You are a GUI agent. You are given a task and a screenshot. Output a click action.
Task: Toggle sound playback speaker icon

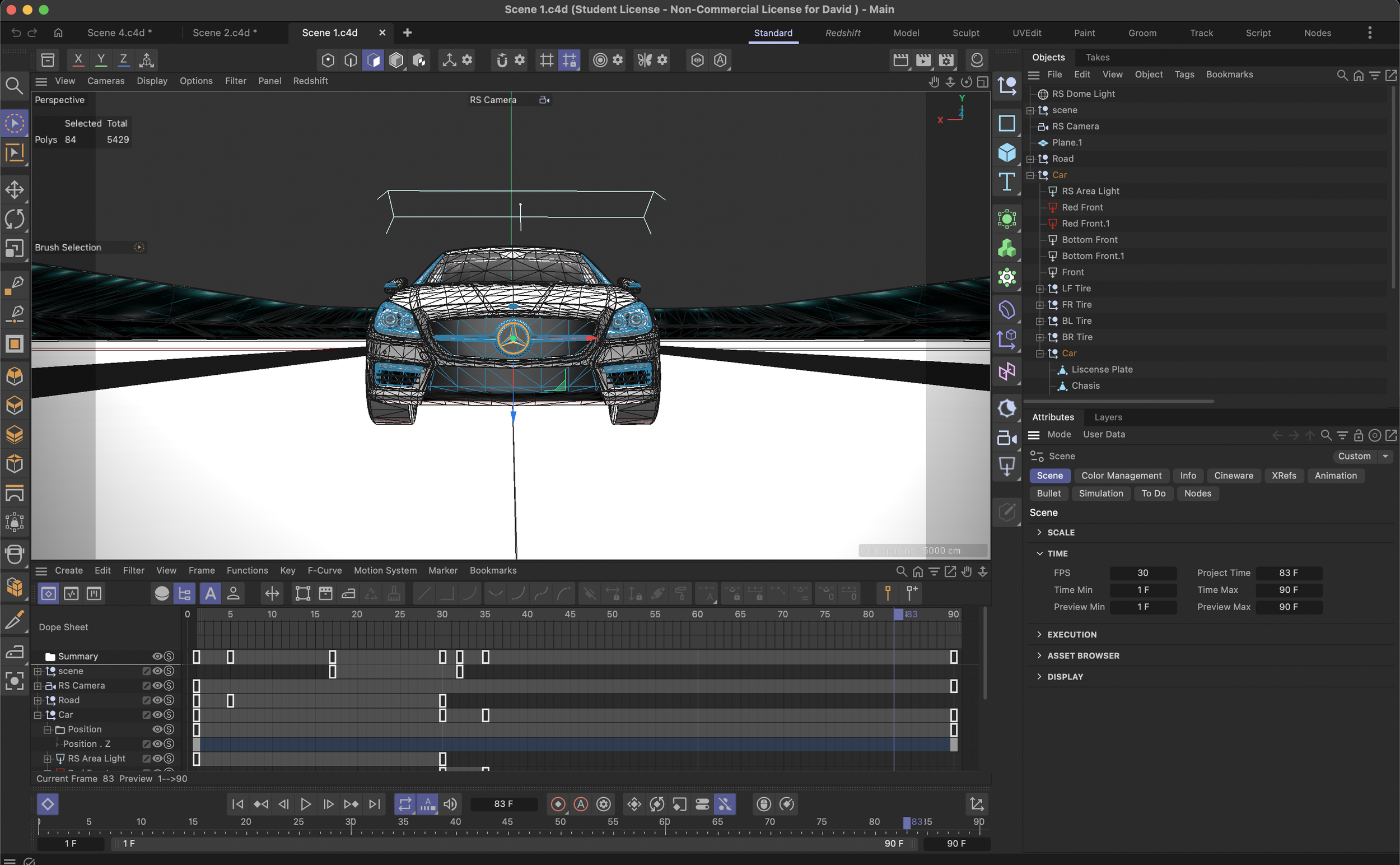(x=450, y=804)
